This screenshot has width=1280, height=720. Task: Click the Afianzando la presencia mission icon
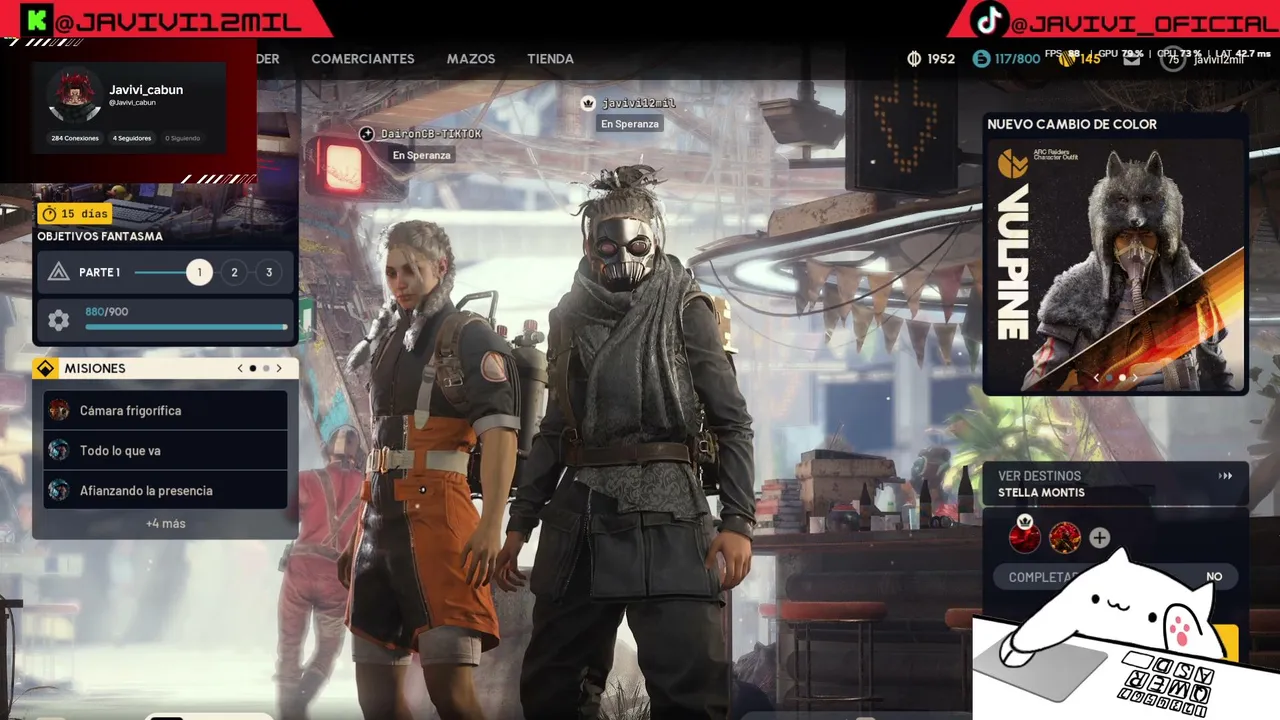59,490
